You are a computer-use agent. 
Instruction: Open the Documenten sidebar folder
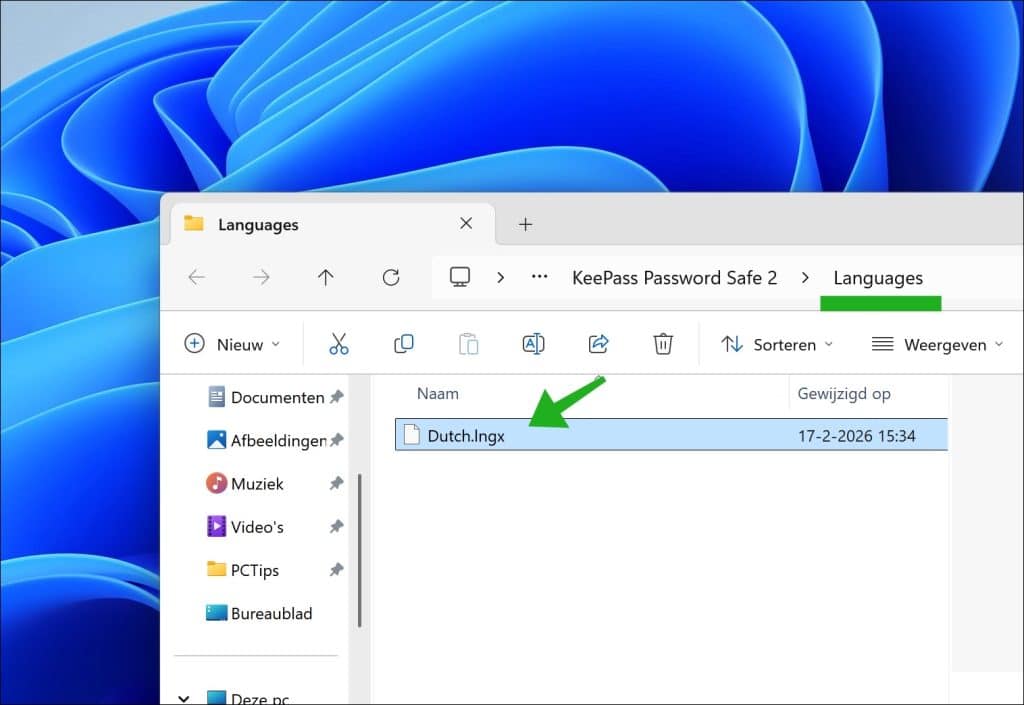tap(277, 397)
